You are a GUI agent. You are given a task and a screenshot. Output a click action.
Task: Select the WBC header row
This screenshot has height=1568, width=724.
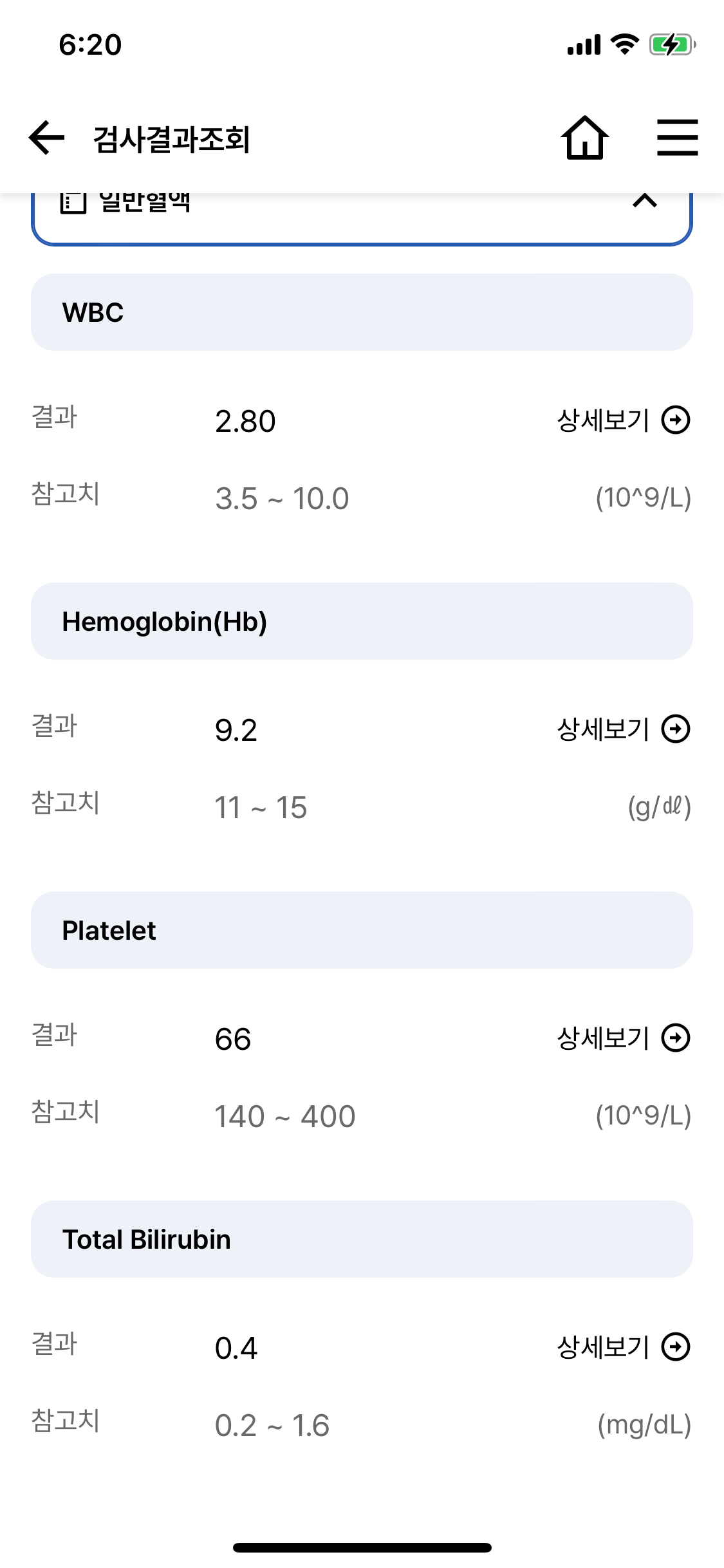click(362, 312)
